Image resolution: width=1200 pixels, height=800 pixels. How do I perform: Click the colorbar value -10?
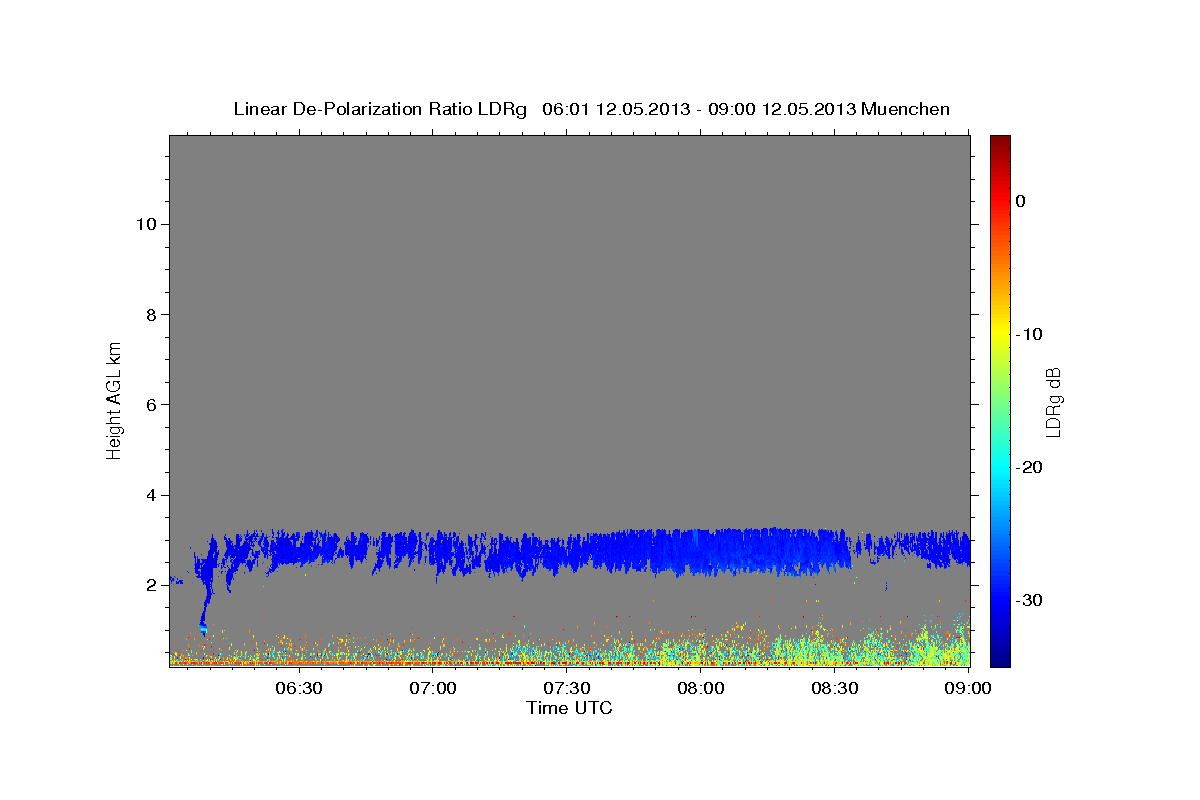1029,334
